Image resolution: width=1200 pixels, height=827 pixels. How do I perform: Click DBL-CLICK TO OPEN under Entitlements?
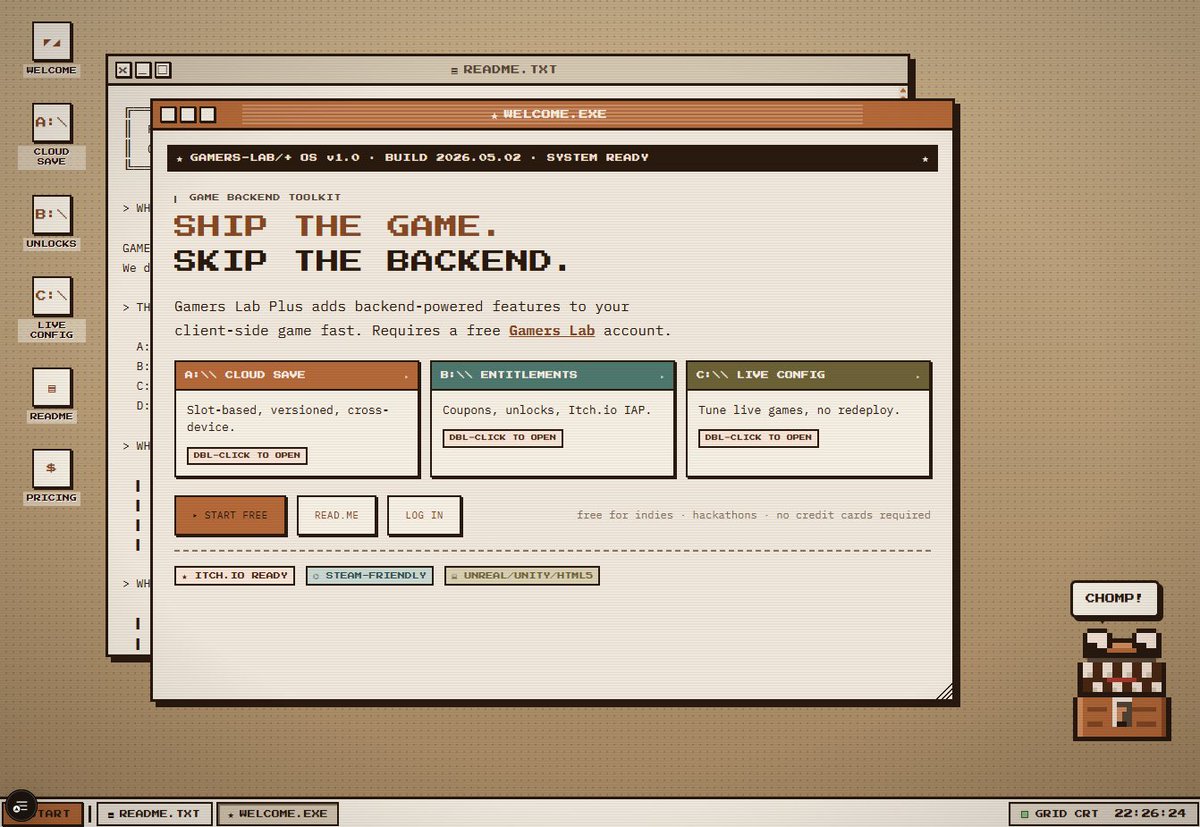click(502, 438)
